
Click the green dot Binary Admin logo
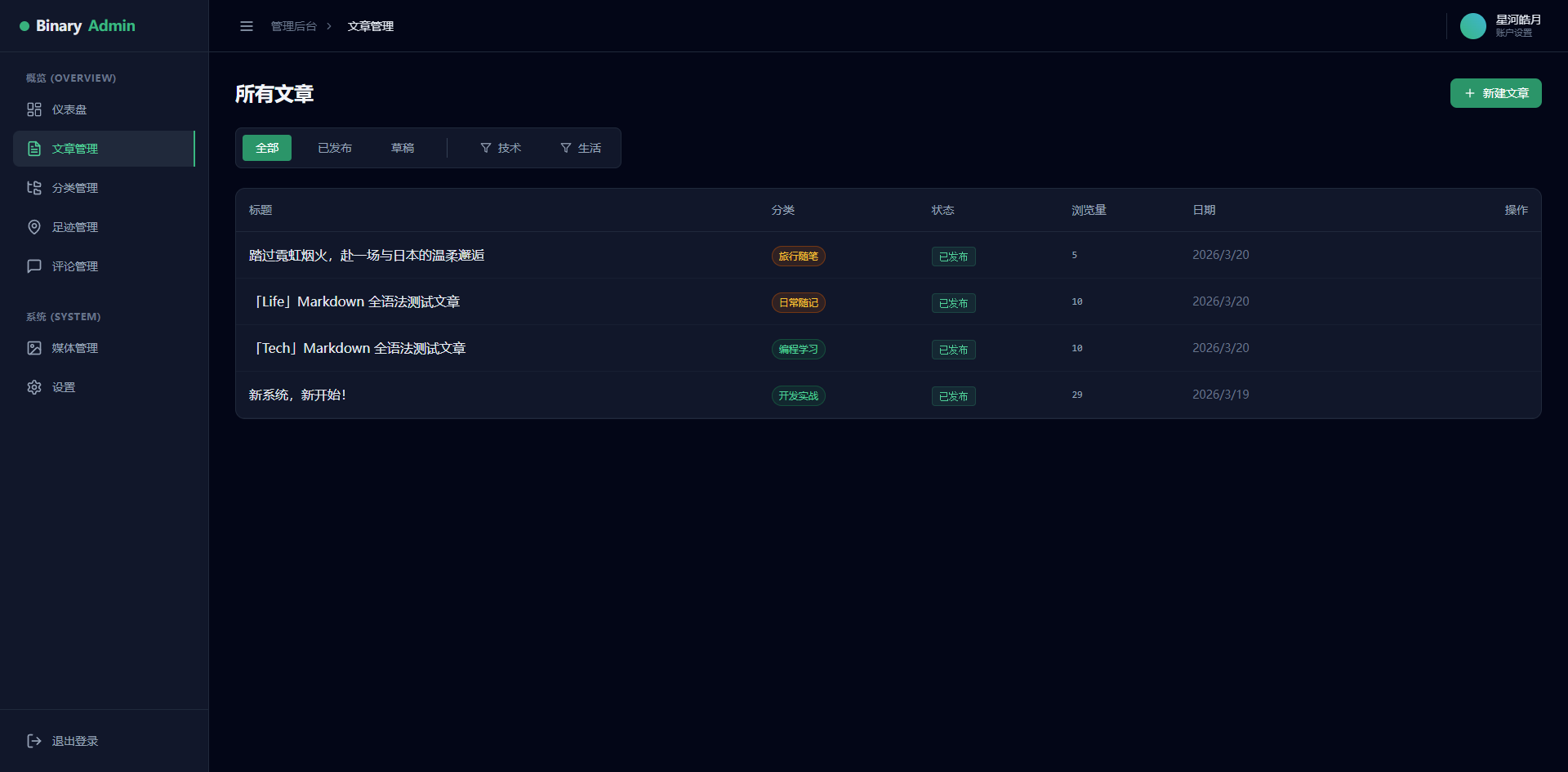pyautogui.click(x=24, y=26)
